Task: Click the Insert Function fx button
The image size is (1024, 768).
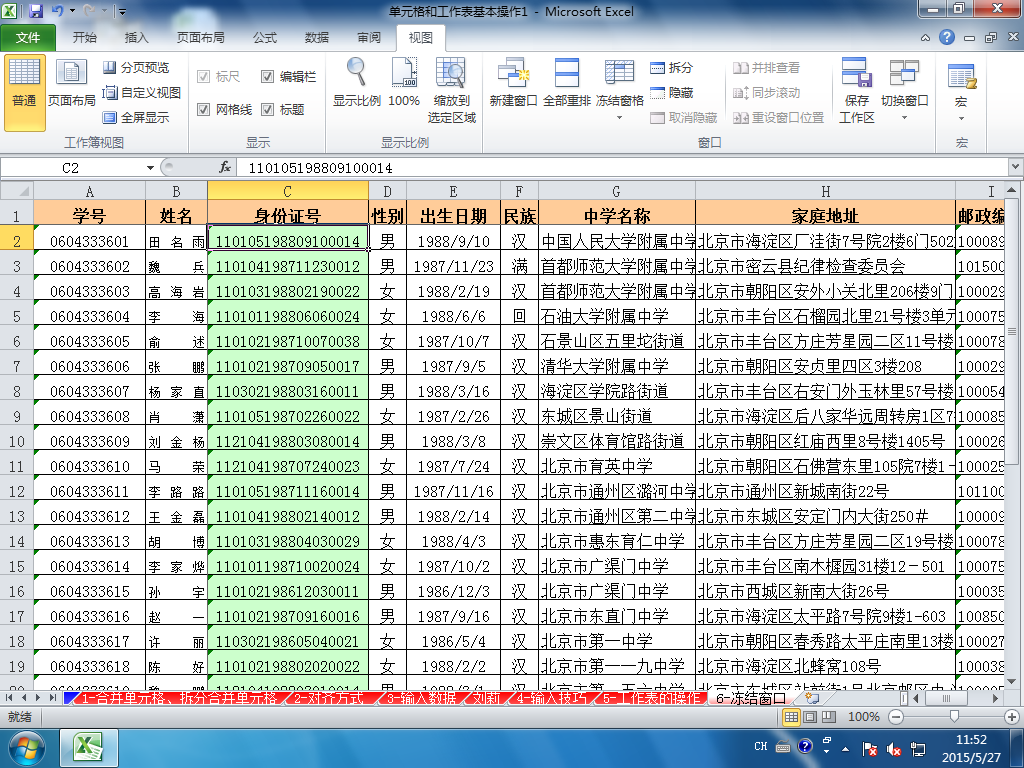Action: [225, 167]
